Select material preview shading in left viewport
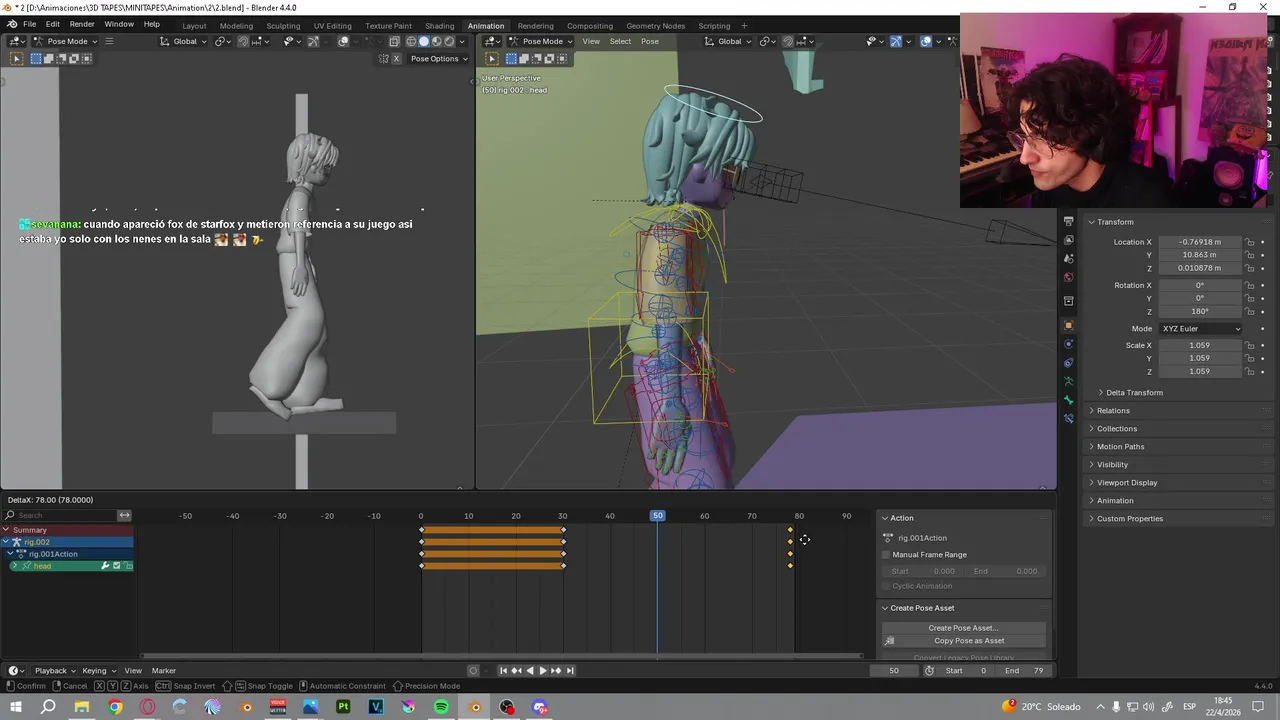The height and width of the screenshot is (720, 1280). (436, 41)
